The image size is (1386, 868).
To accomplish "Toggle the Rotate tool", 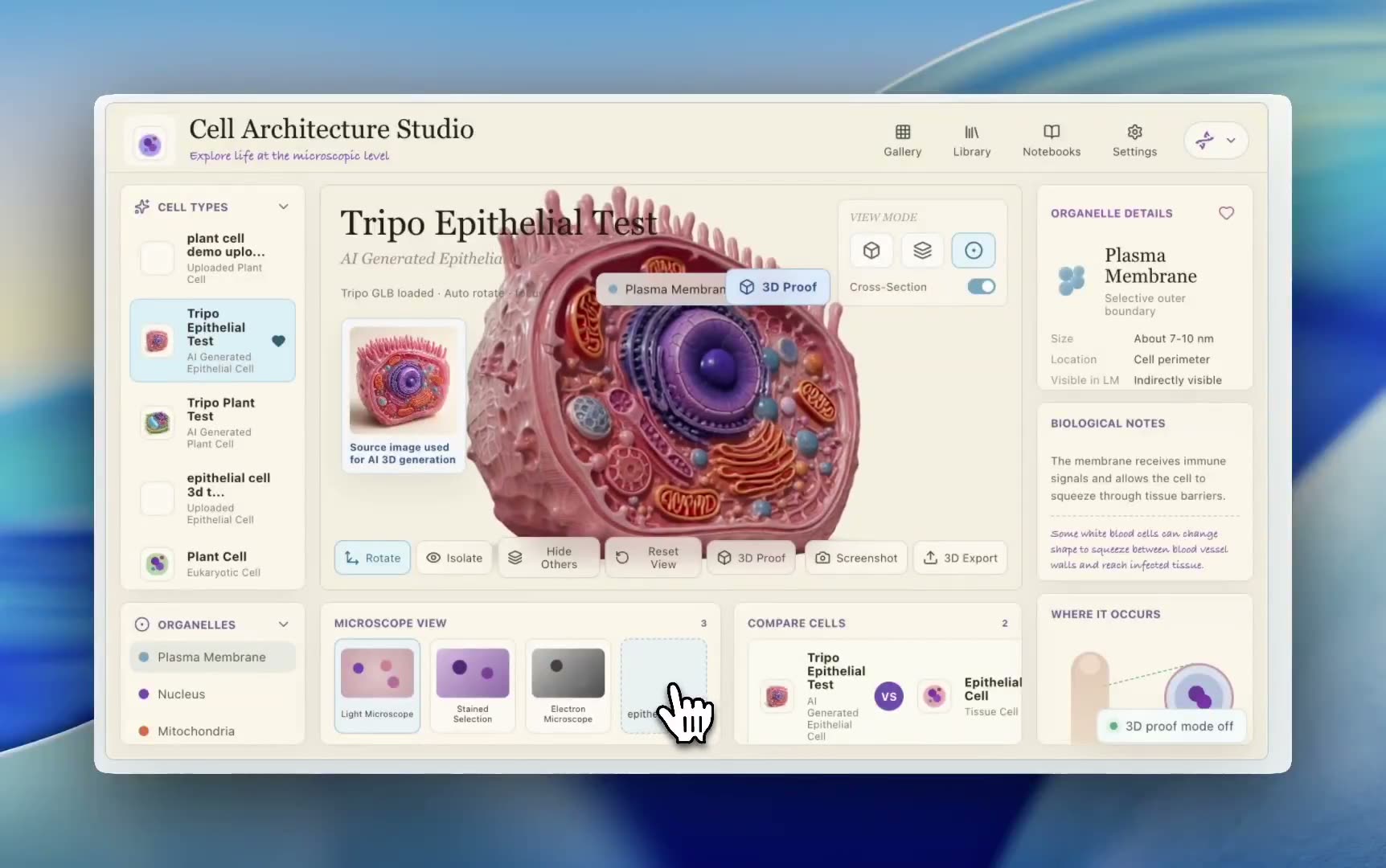I will pos(372,558).
